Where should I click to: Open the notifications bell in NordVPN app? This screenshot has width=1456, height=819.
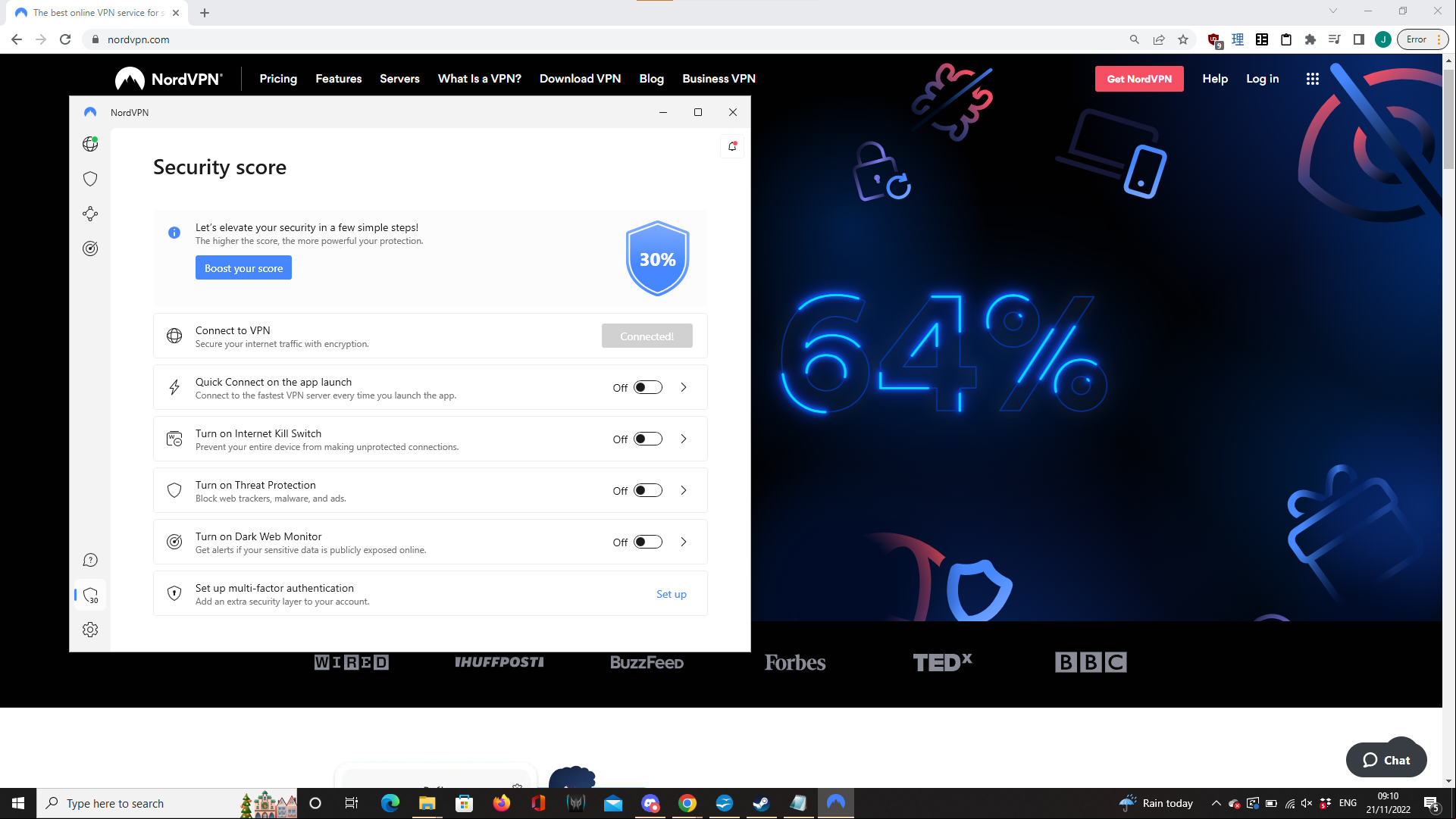[732, 146]
